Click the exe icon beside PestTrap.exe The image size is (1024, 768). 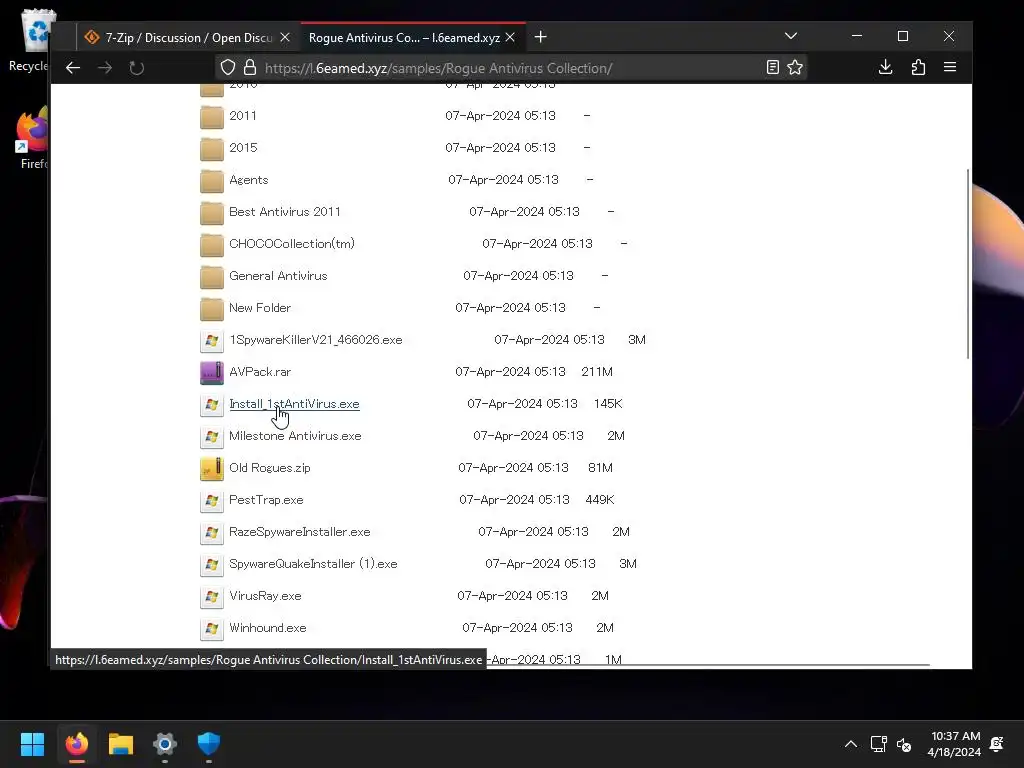(212, 500)
